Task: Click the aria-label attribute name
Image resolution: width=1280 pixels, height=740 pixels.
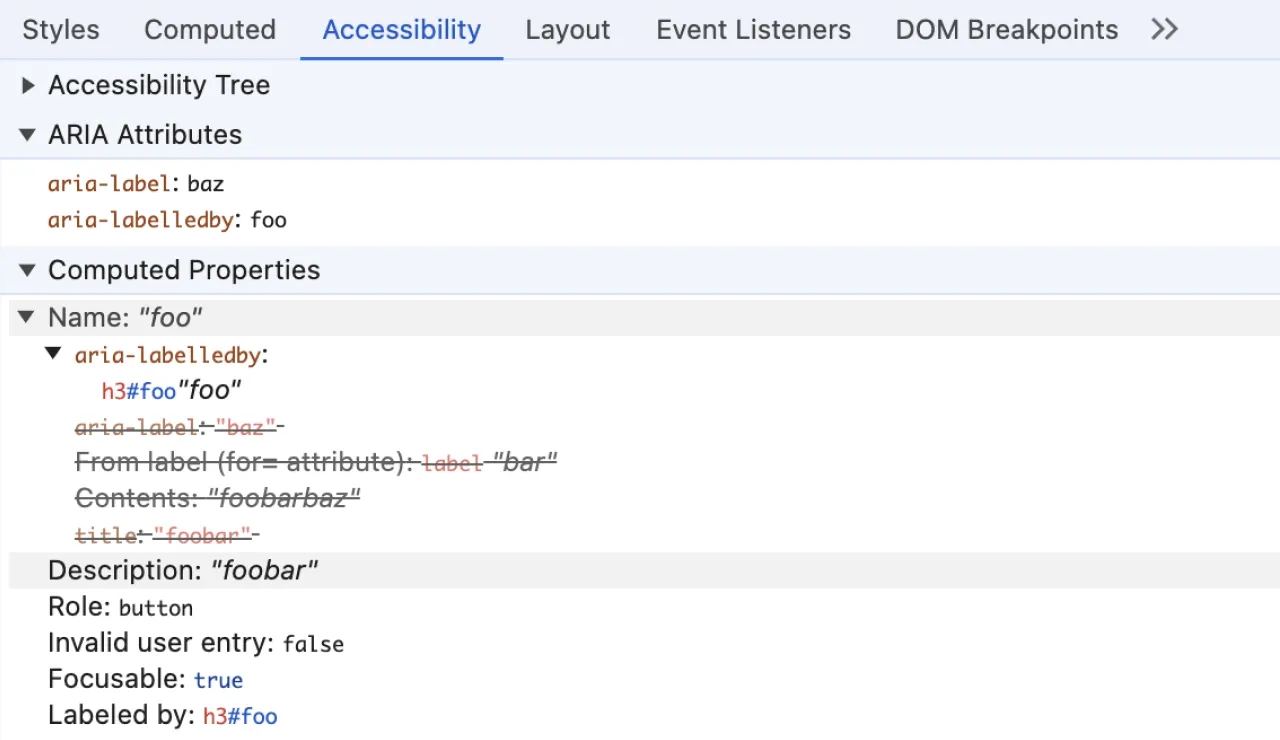Action: [x=109, y=183]
